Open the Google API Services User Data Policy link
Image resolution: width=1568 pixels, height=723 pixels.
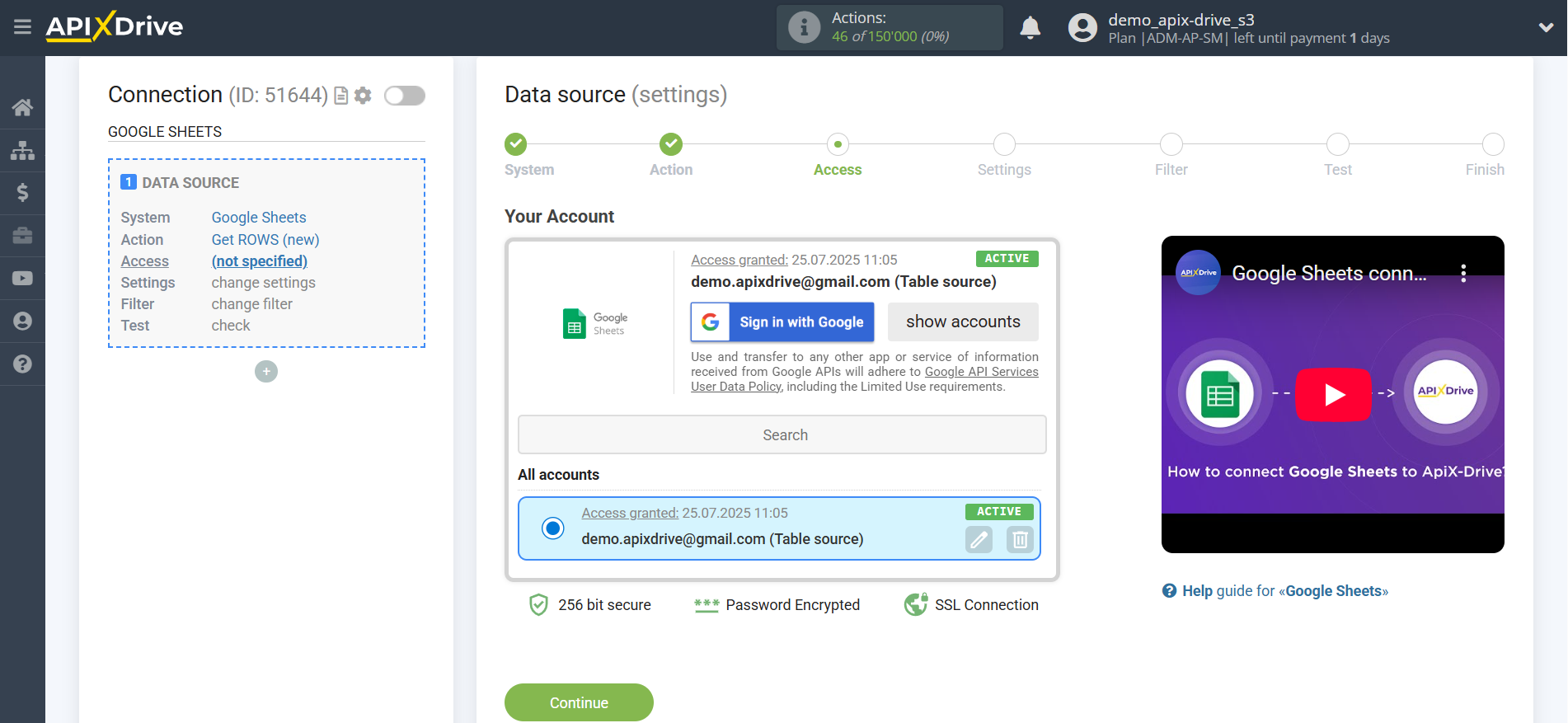[865, 379]
